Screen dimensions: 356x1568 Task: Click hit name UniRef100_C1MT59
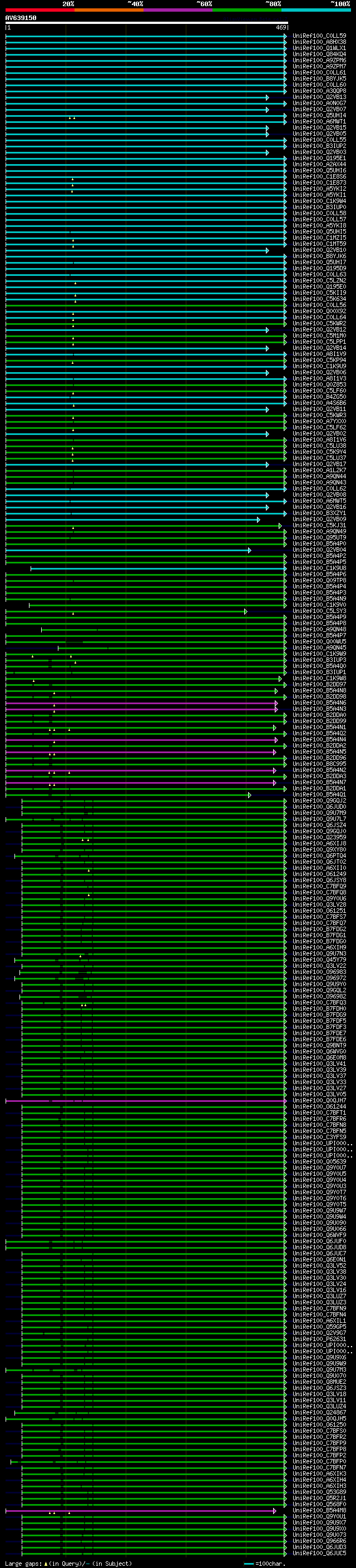(319, 244)
